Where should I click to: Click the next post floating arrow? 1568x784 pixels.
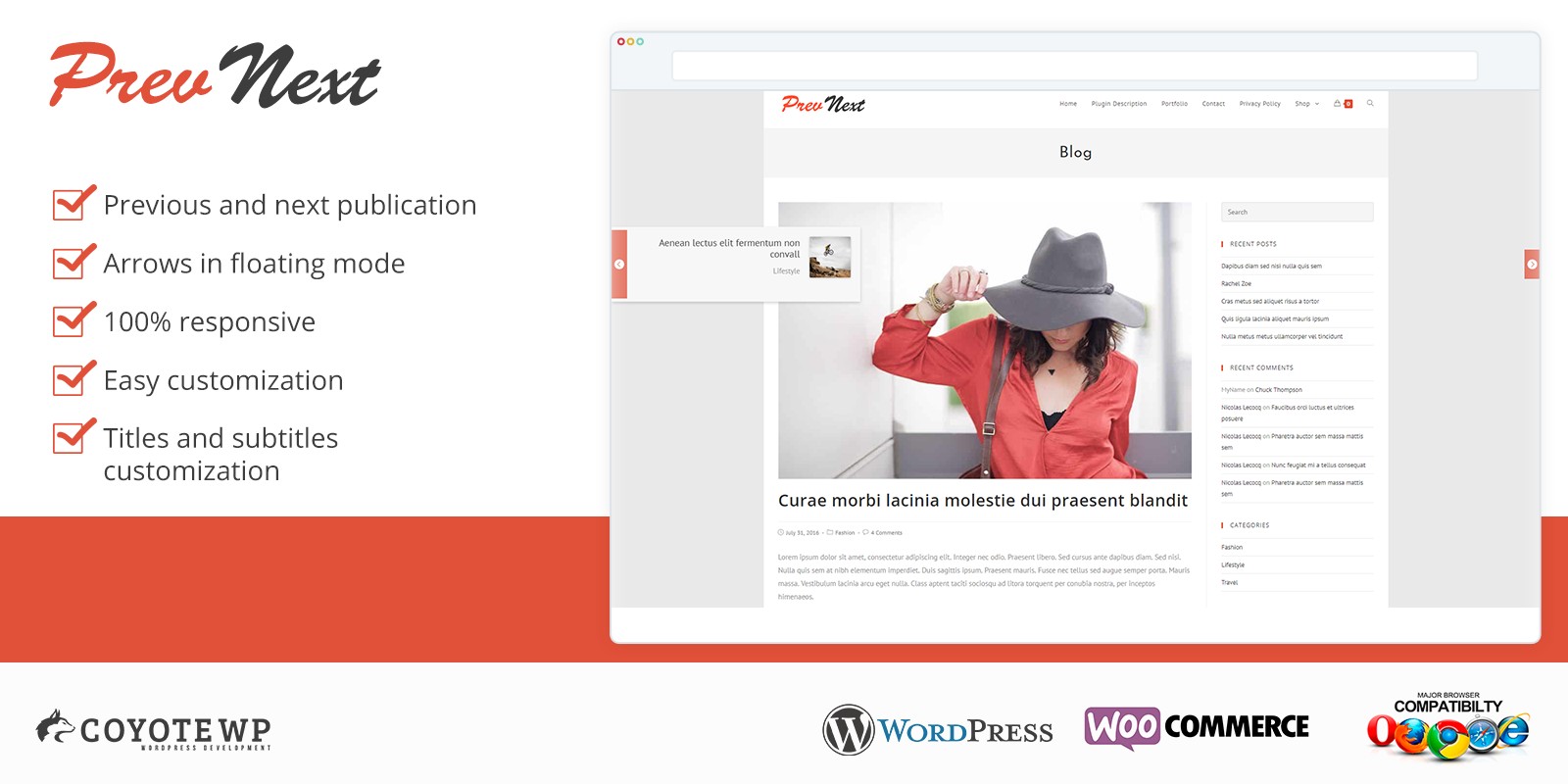point(1532,265)
